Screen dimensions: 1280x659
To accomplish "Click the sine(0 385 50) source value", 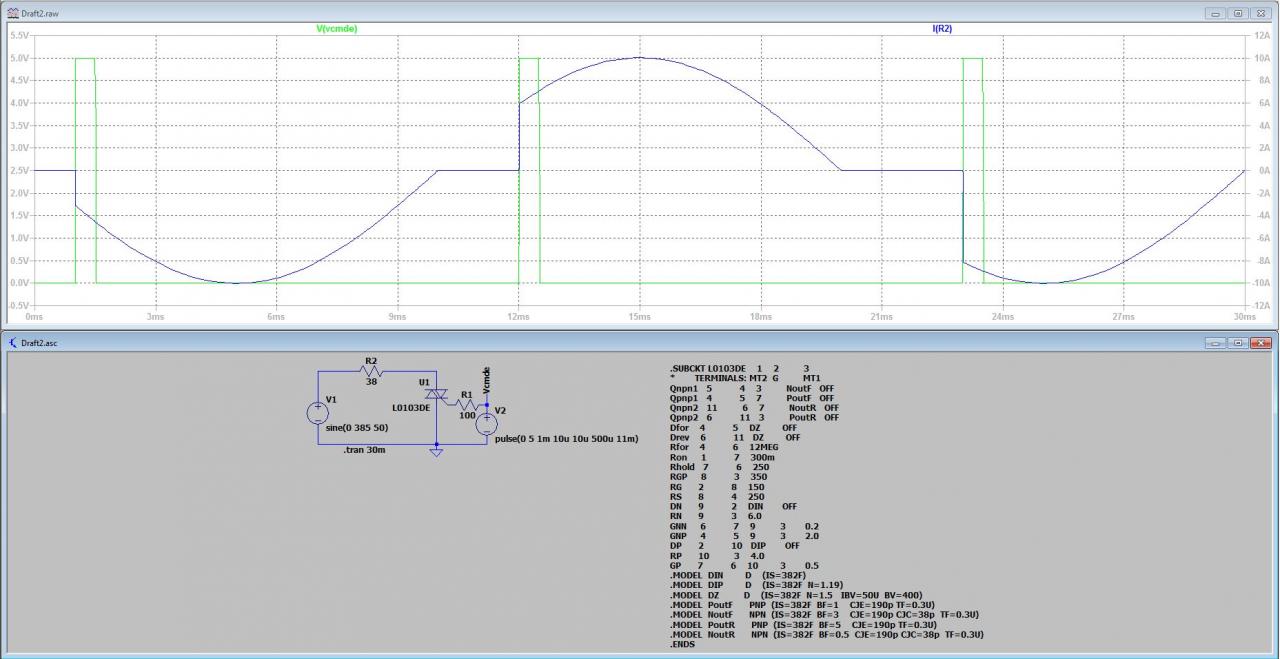I will click(x=357, y=427).
